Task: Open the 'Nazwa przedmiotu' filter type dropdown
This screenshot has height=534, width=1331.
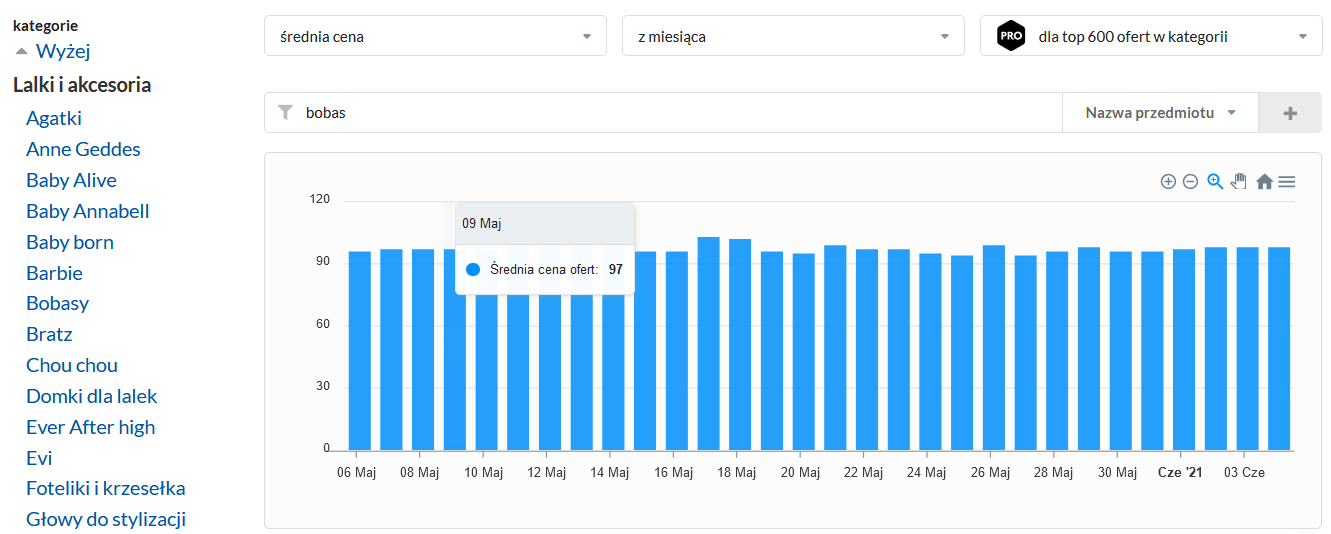Action: pyautogui.click(x=1160, y=113)
